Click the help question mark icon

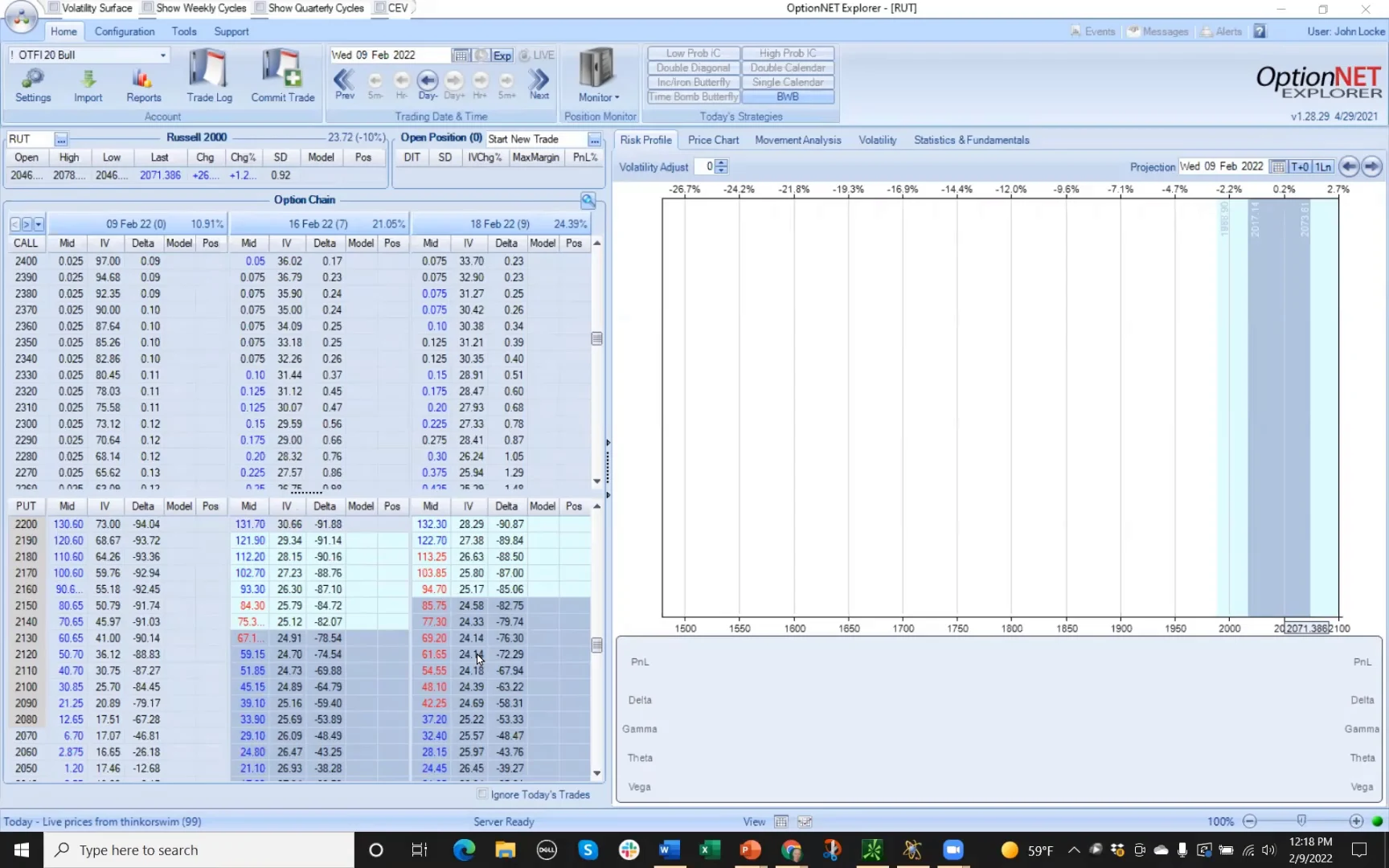click(x=1260, y=31)
